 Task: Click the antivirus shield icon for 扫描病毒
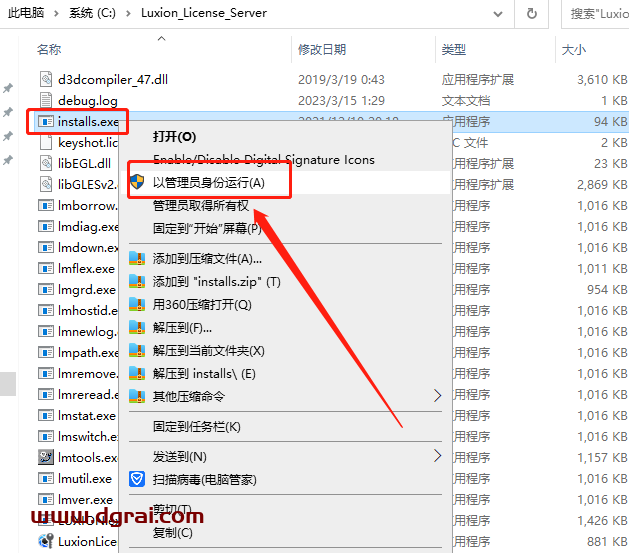[x=137, y=479]
